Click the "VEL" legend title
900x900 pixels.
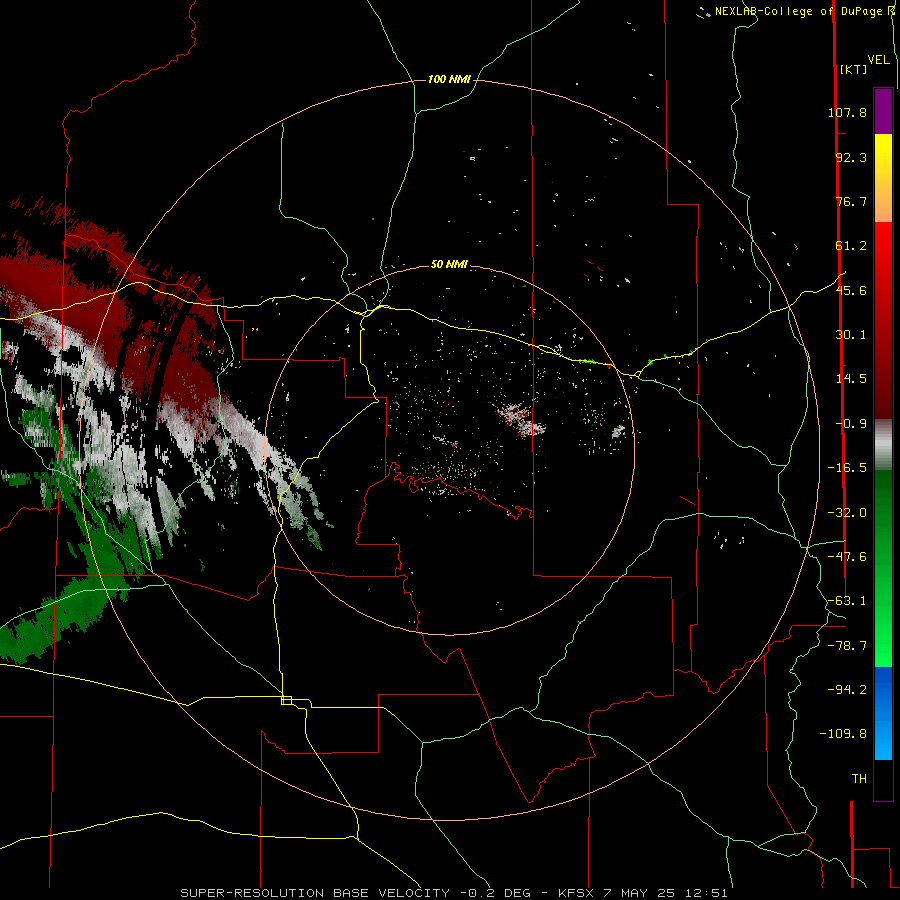point(878,60)
